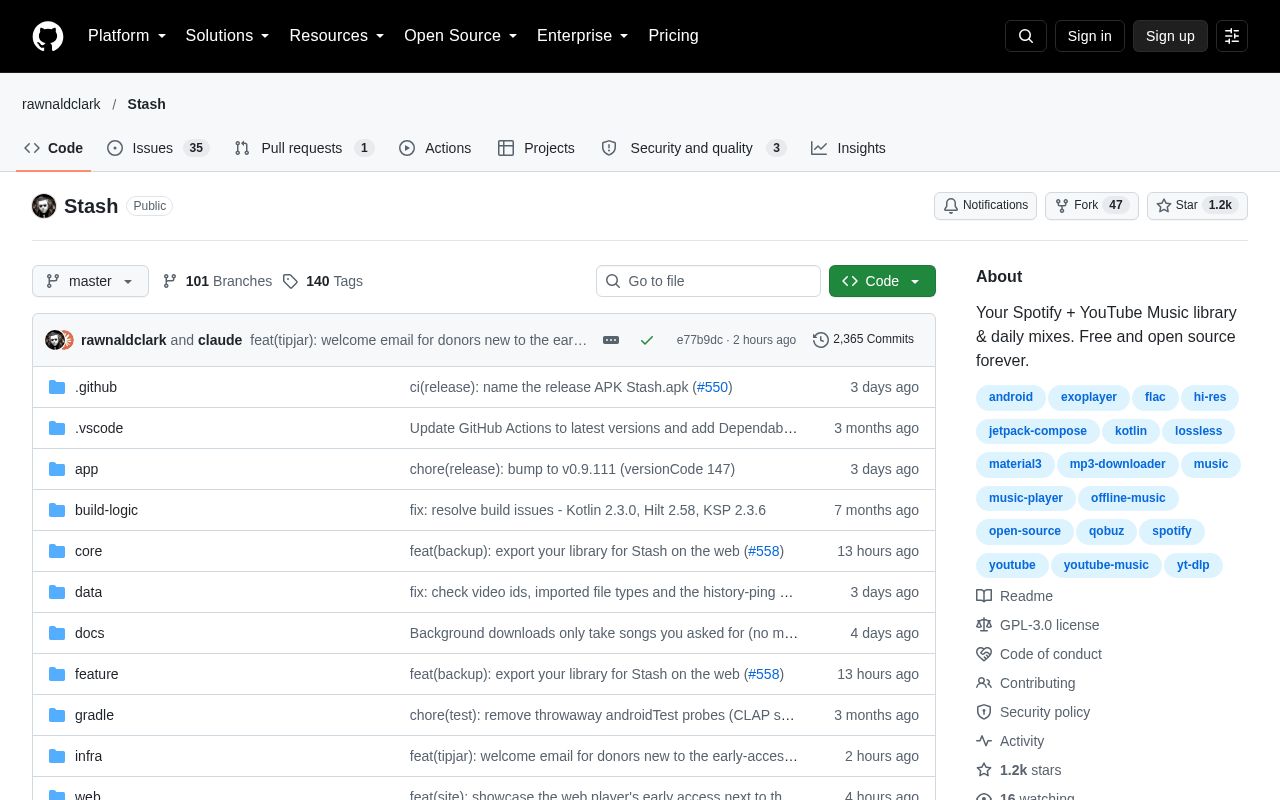Expand the Open Source header menu
This screenshot has height=800, width=1280.
(x=461, y=36)
